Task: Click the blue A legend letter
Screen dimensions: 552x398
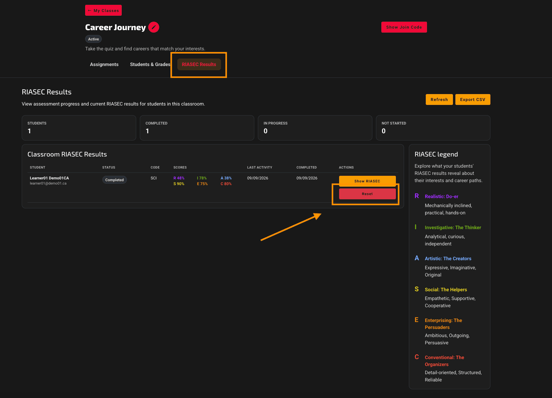Action: pyautogui.click(x=416, y=258)
